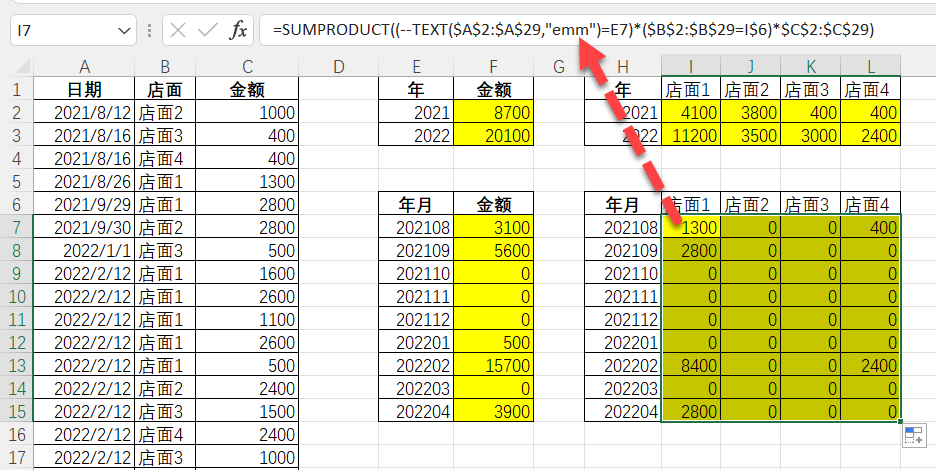936x470 pixels.
Task: Select column B header
Action: tap(165, 66)
